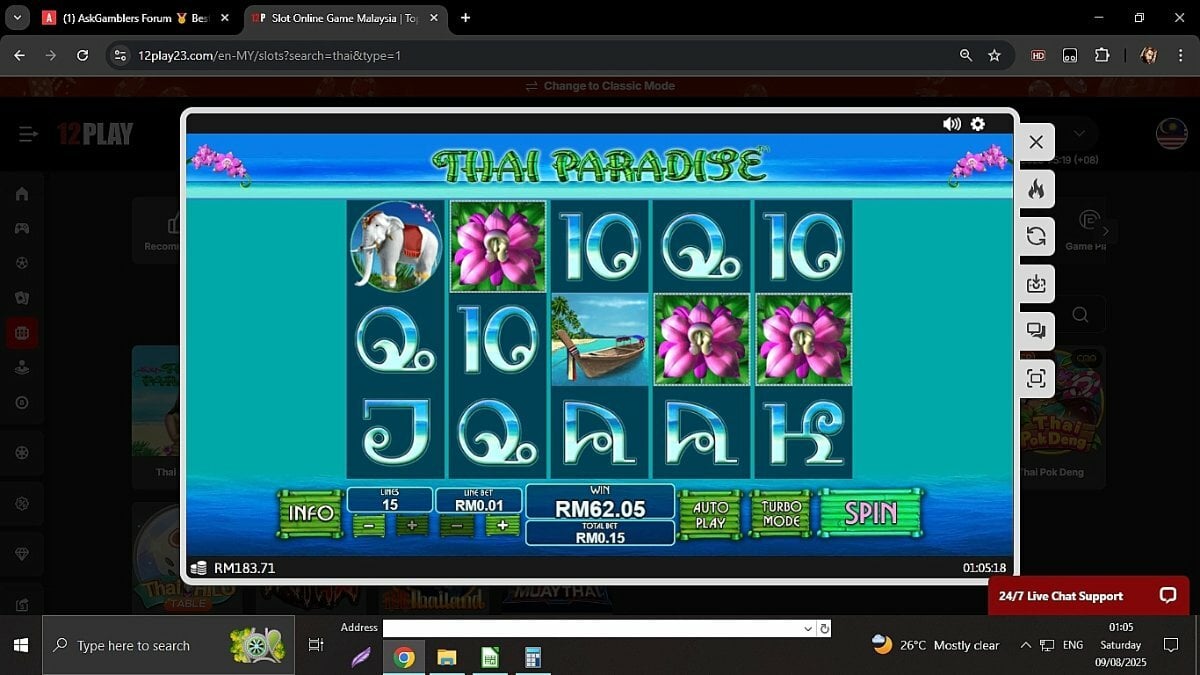Open the diamond VIP sidebar icon
Viewport: 1200px width, 675px height.
tap(22, 554)
